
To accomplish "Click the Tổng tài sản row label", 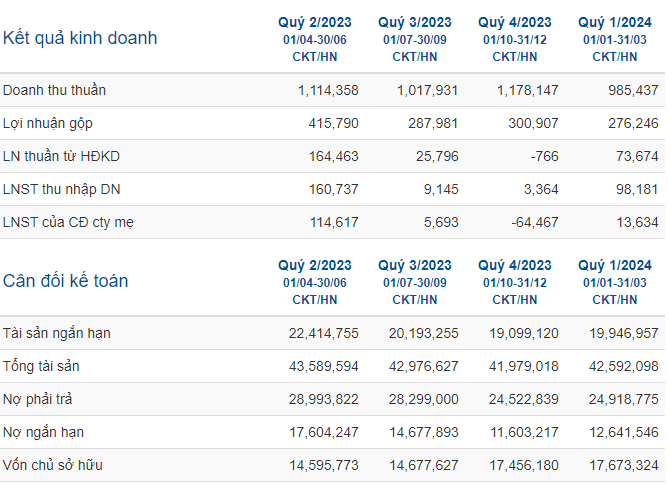I will (41, 366).
